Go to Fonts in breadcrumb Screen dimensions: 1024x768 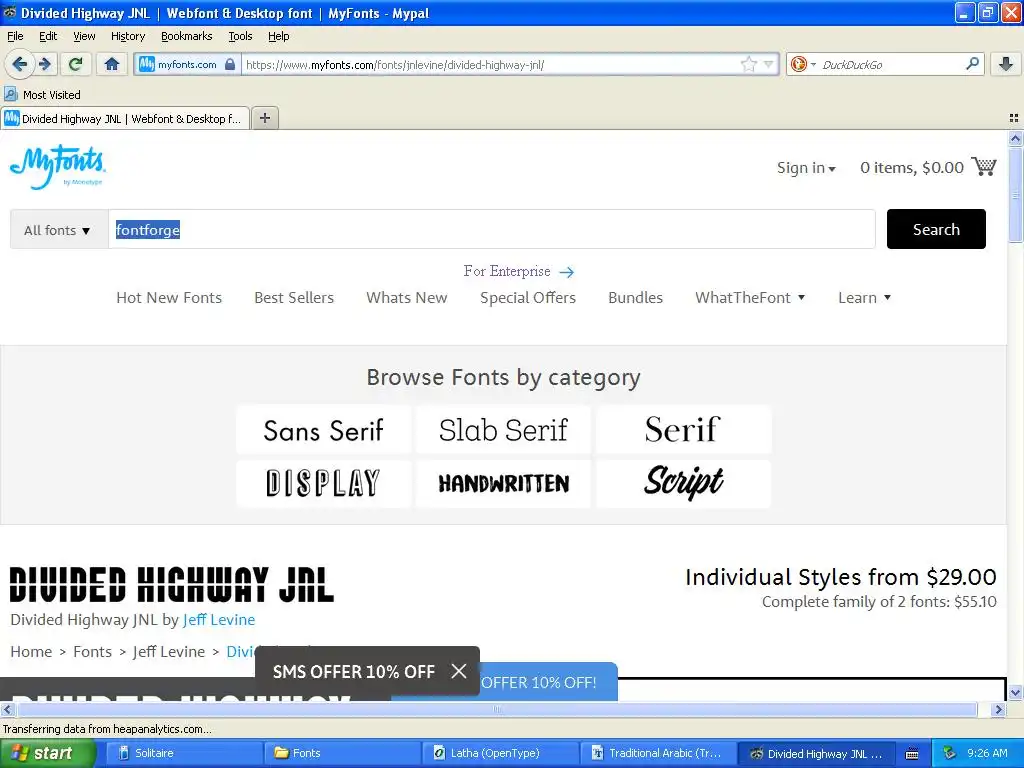[92, 652]
